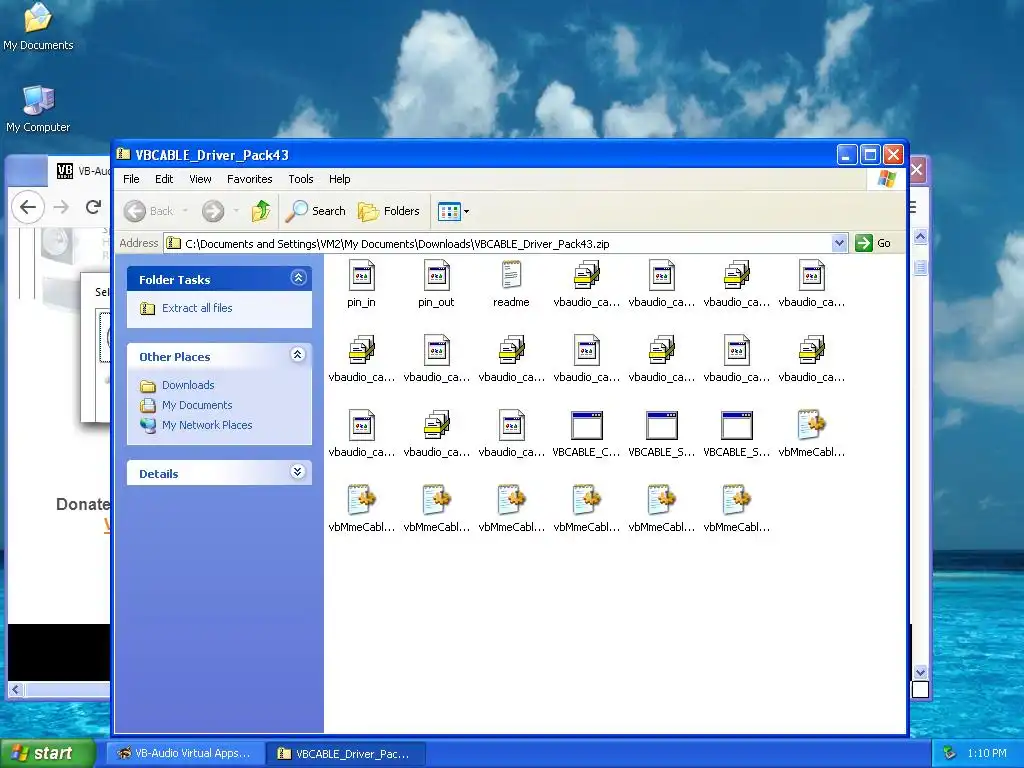This screenshot has height=768, width=1024.
Task: Open the Forward history dropdown arrow
Action: (236, 211)
